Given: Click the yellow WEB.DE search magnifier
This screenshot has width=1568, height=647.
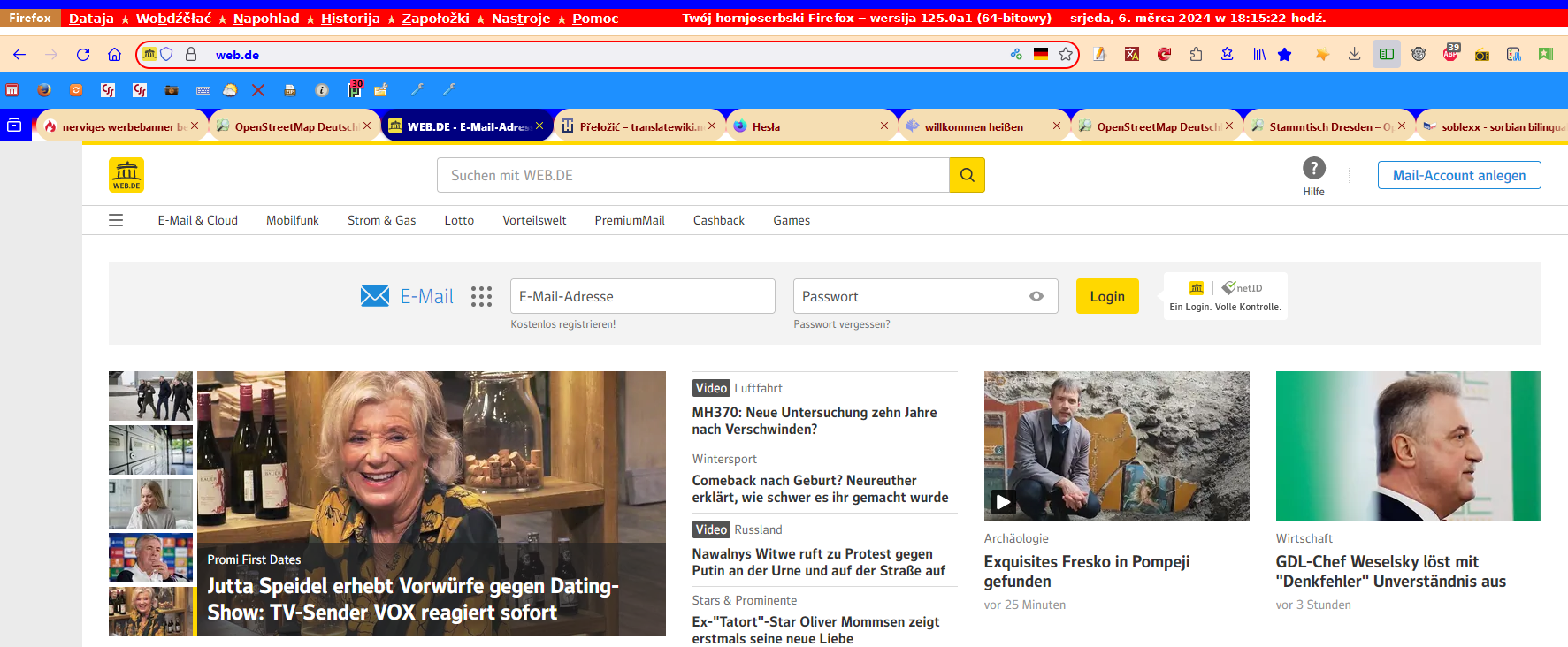Looking at the screenshot, I should click(x=967, y=175).
